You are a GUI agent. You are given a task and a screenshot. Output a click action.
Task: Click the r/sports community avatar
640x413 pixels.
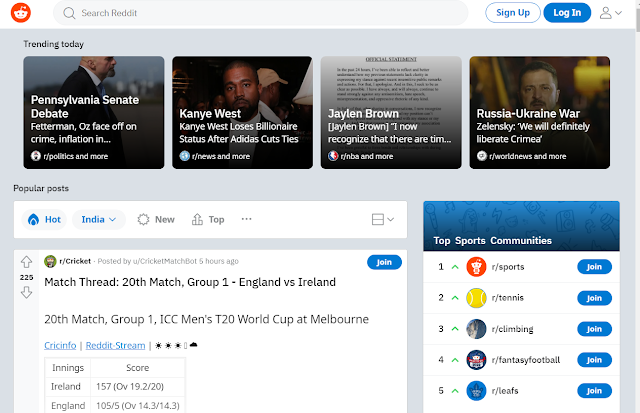click(476, 267)
